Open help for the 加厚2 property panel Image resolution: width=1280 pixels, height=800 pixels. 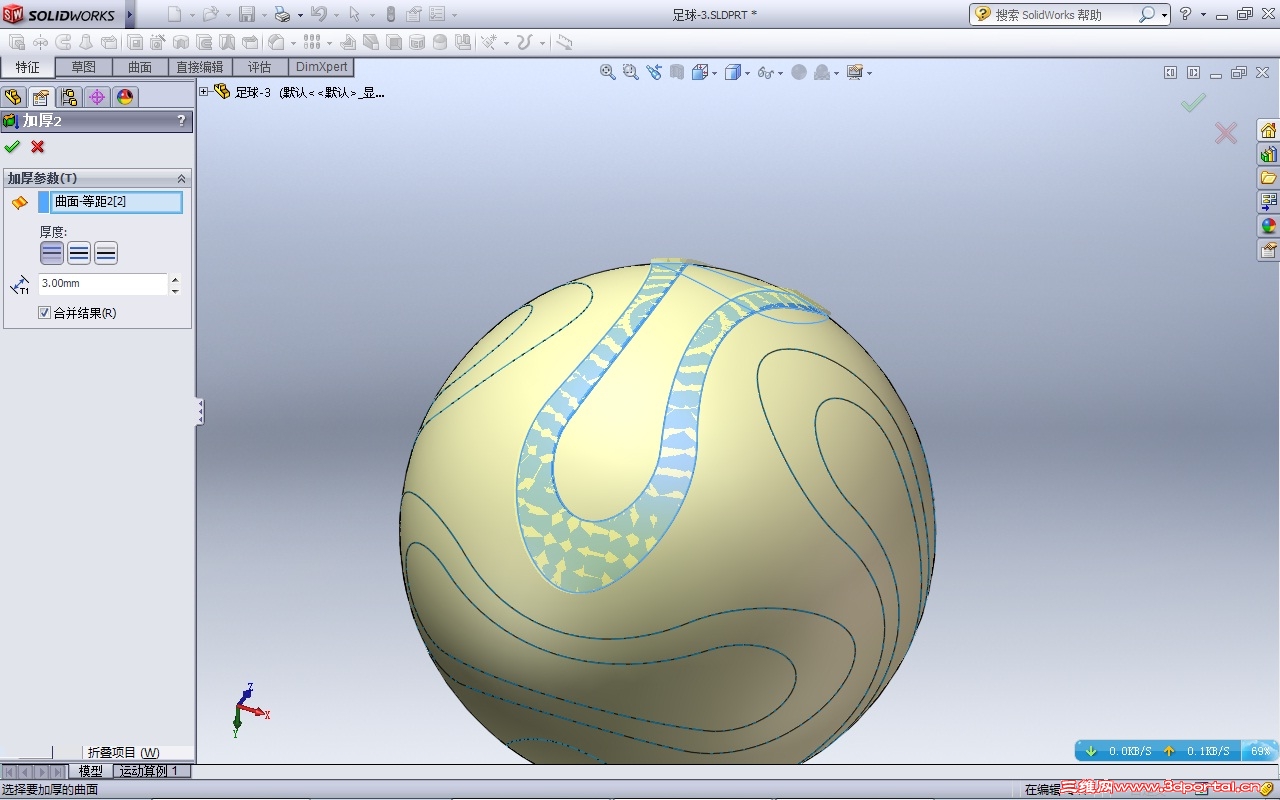181,121
